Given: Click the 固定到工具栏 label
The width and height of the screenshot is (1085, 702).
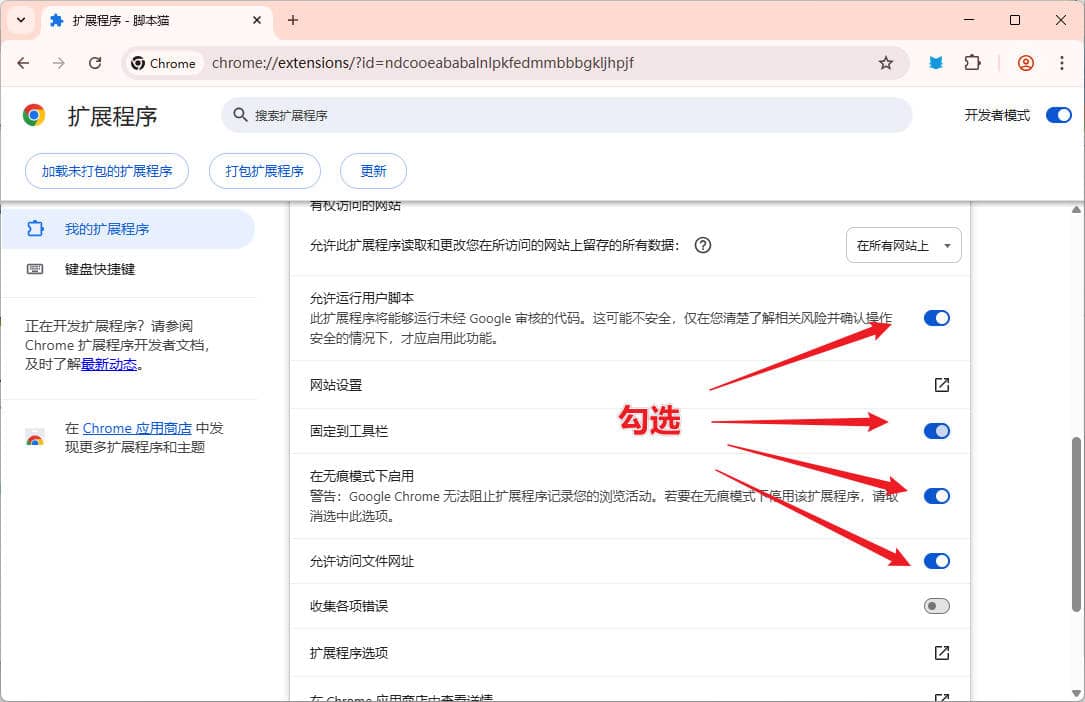Looking at the screenshot, I should (349, 431).
